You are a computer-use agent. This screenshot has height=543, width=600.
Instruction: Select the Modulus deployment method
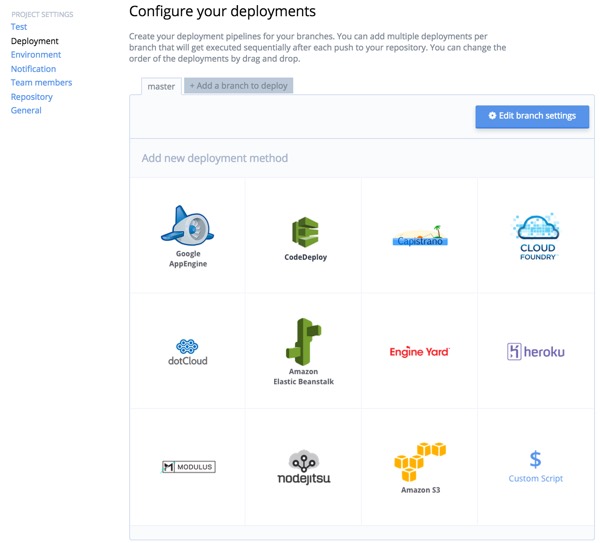pos(188,466)
